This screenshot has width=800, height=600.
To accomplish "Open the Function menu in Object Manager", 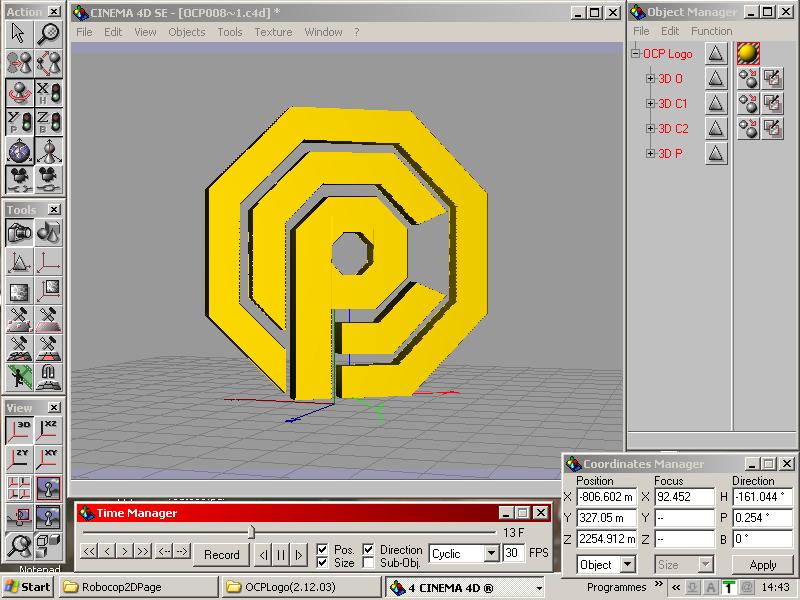I will [711, 31].
